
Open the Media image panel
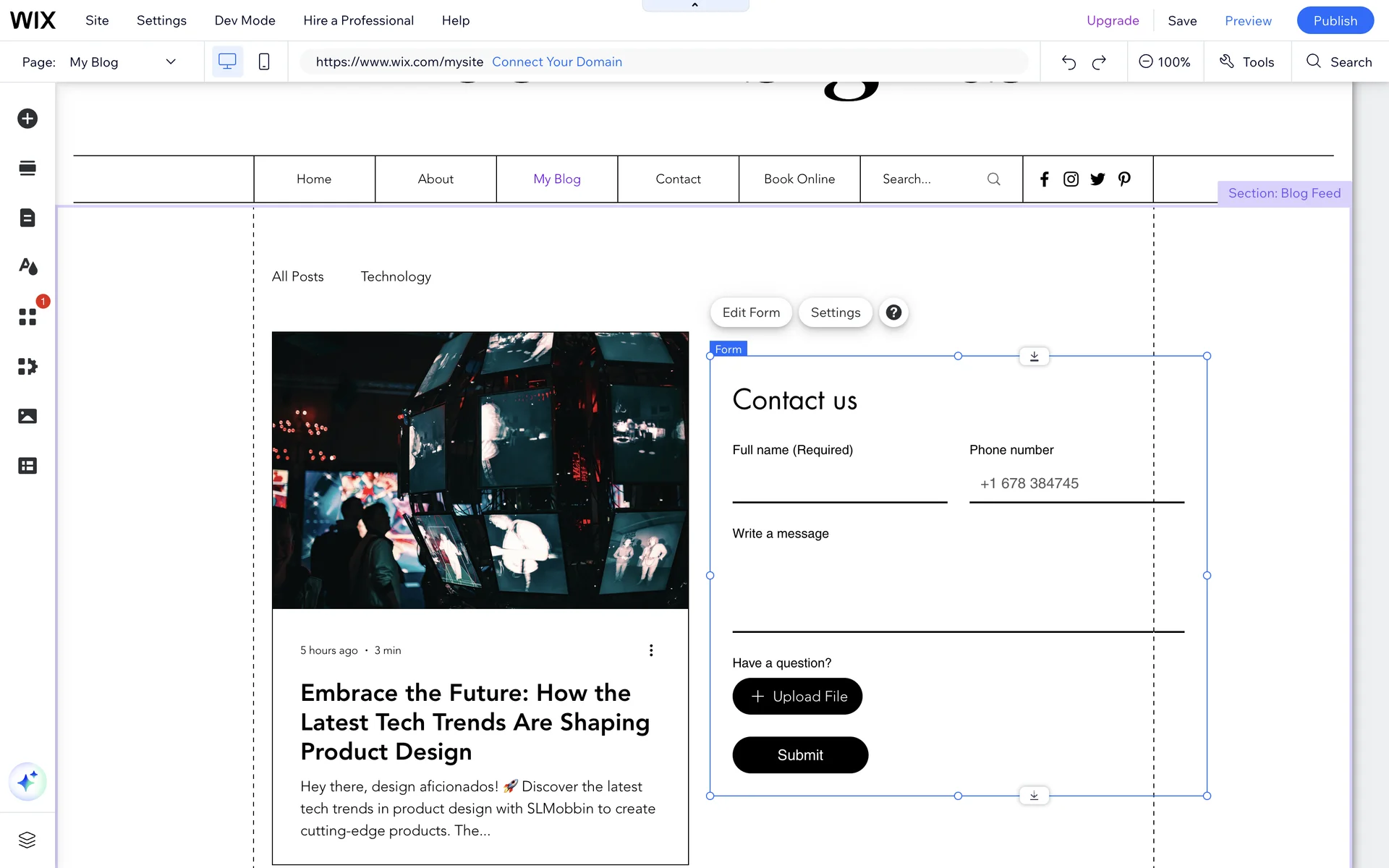(x=27, y=416)
